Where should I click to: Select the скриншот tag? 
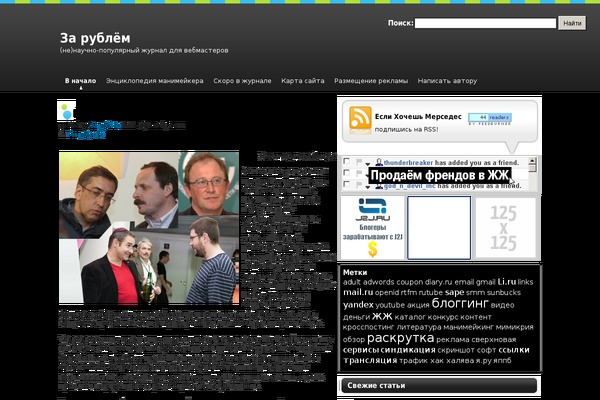coord(457,350)
